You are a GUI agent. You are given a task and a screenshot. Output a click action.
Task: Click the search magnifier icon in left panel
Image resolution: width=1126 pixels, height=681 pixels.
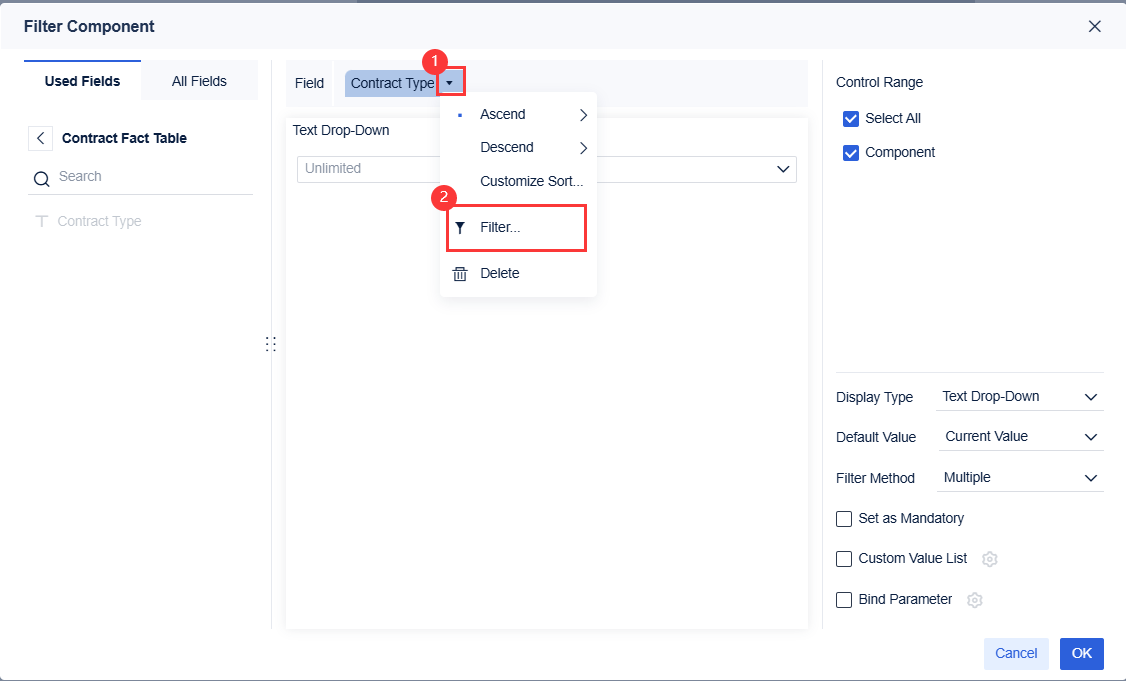point(41,176)
